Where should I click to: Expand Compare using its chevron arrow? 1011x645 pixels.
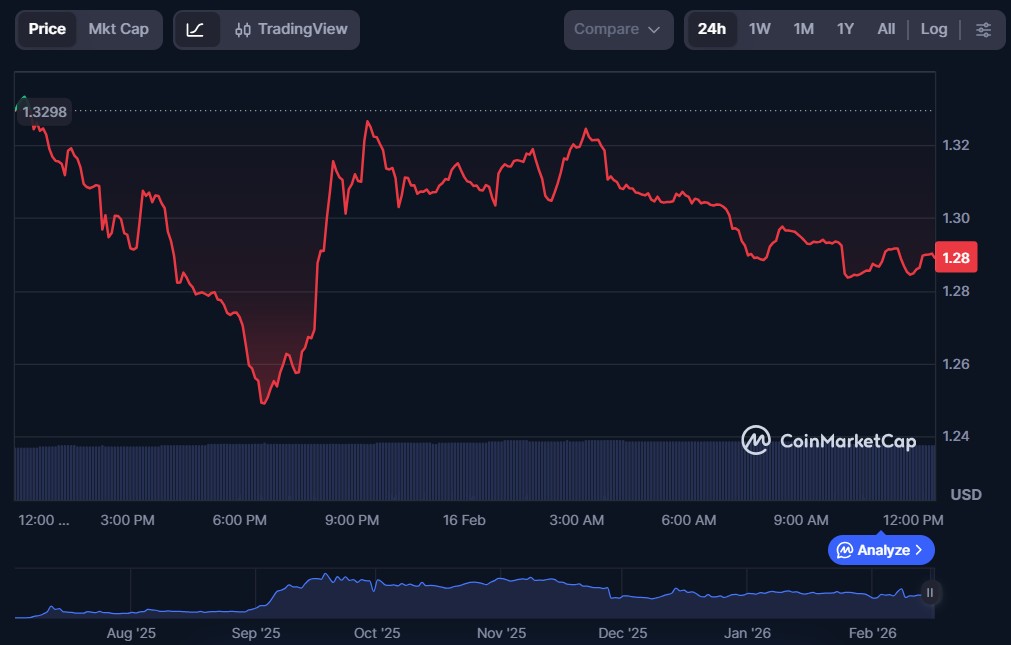[655, 30]
